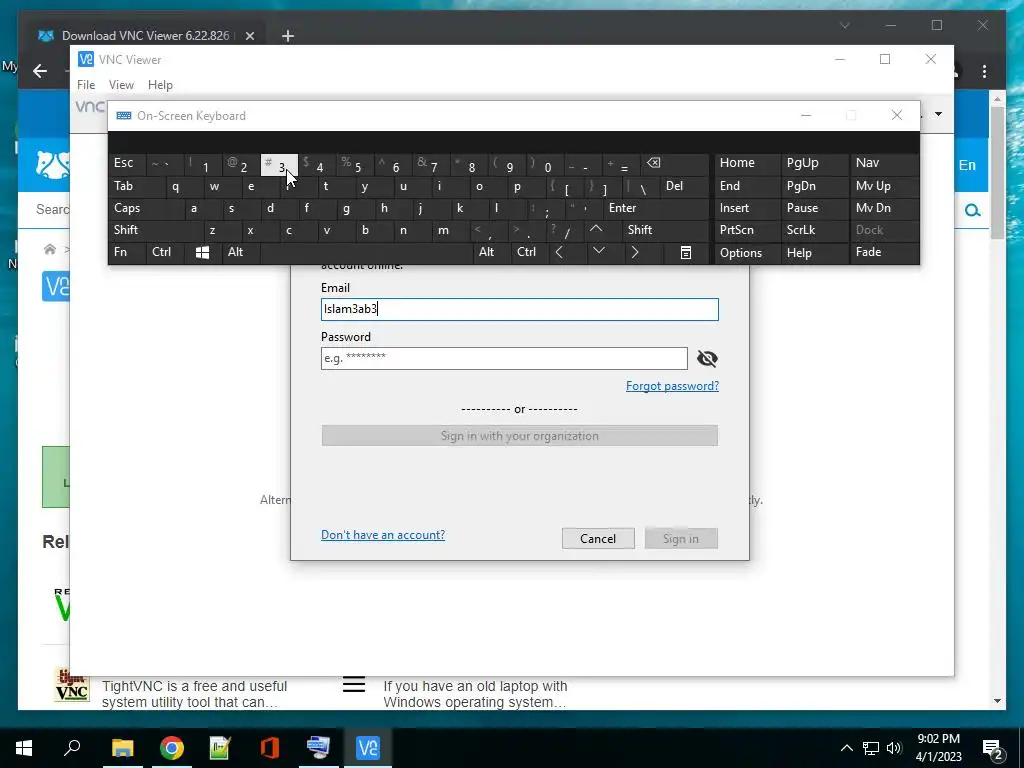Toggle ScrLk key on On-Screen Keyboard
This screenshot has width=1024, height=768.
click(814, 230)
